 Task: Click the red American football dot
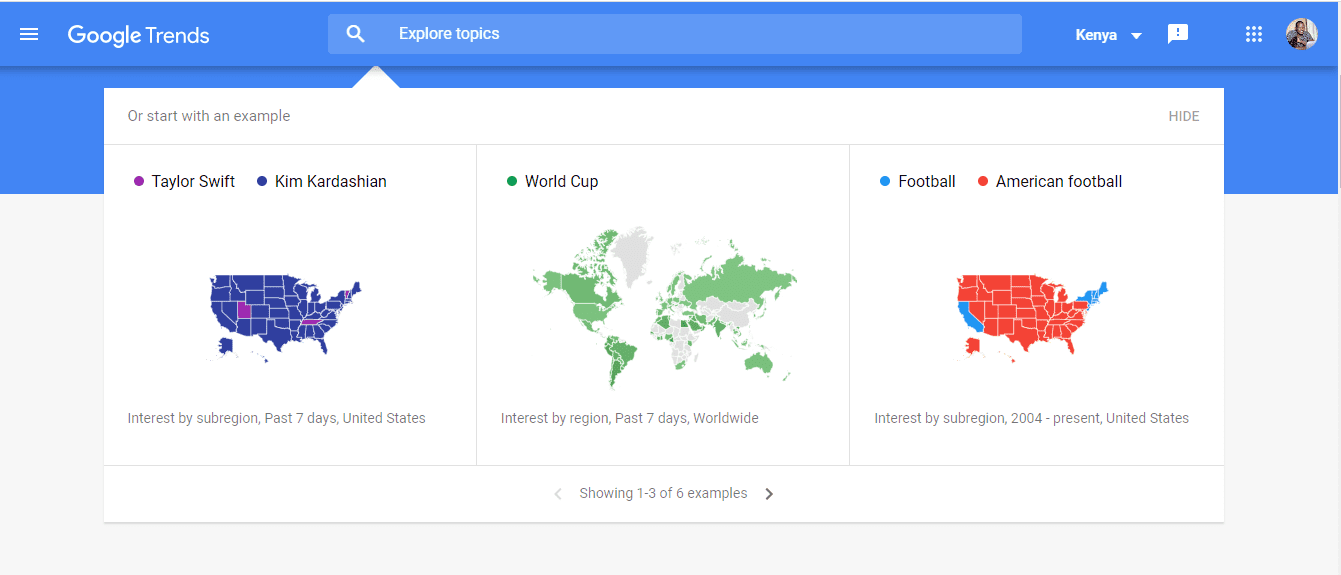983,181
